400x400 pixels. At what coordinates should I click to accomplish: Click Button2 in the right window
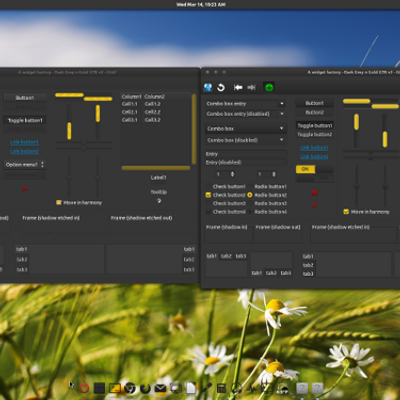[x=314, y=112]
